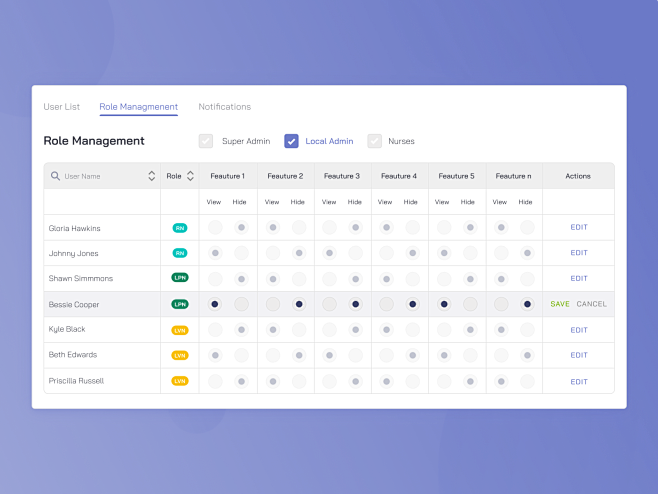Select Bessie Cooper Feauture 5 View radio
658x494 pixels.
[x=444, y=304]
